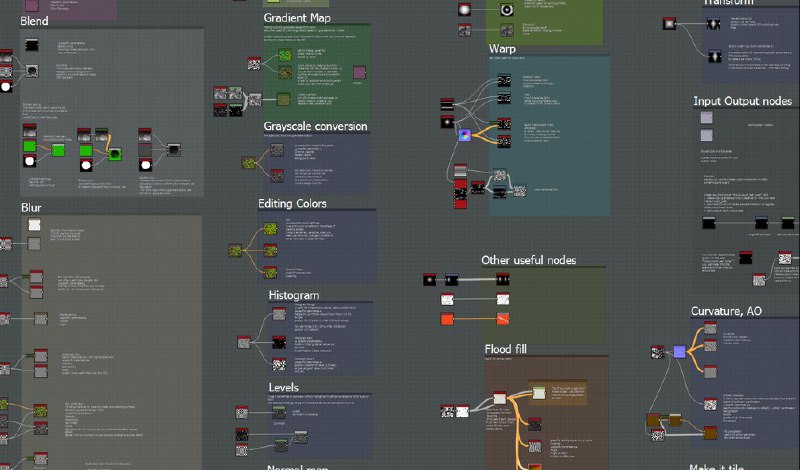Select the green-header node in Flood fill highlight
Viewport: 800px width, 470px height.
(x=539, y=392)
